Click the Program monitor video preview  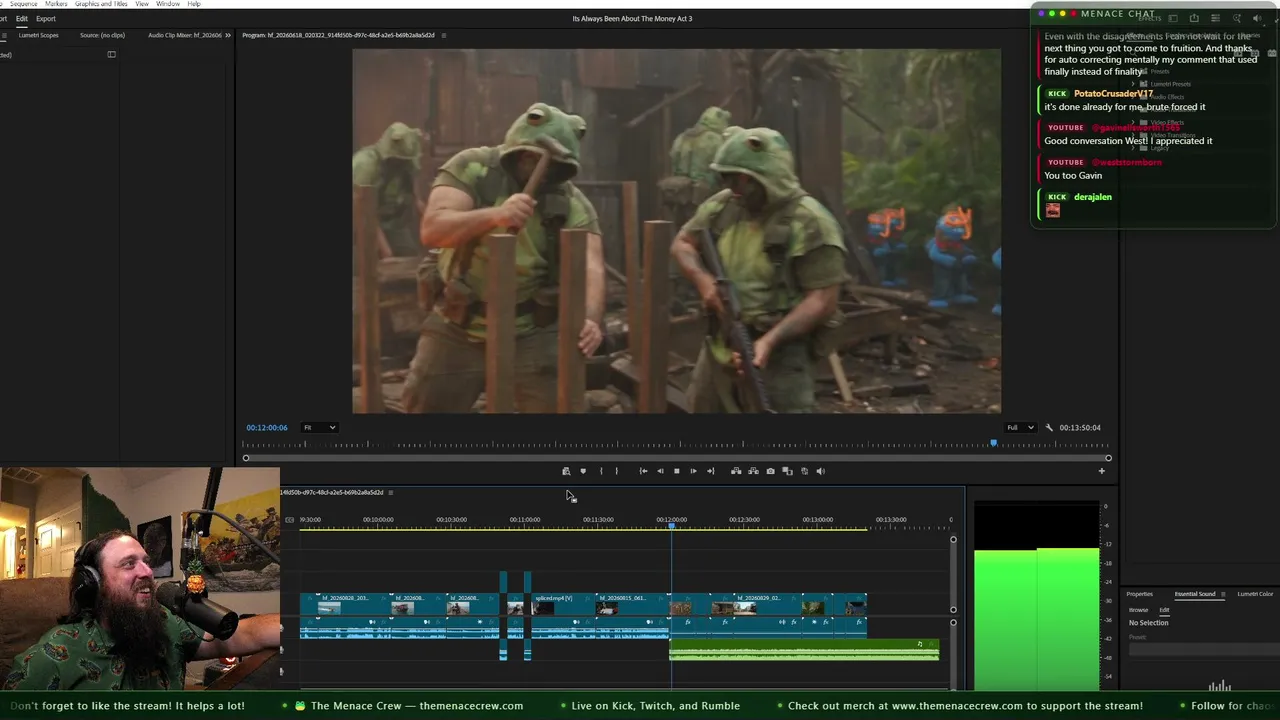point(676,231)
